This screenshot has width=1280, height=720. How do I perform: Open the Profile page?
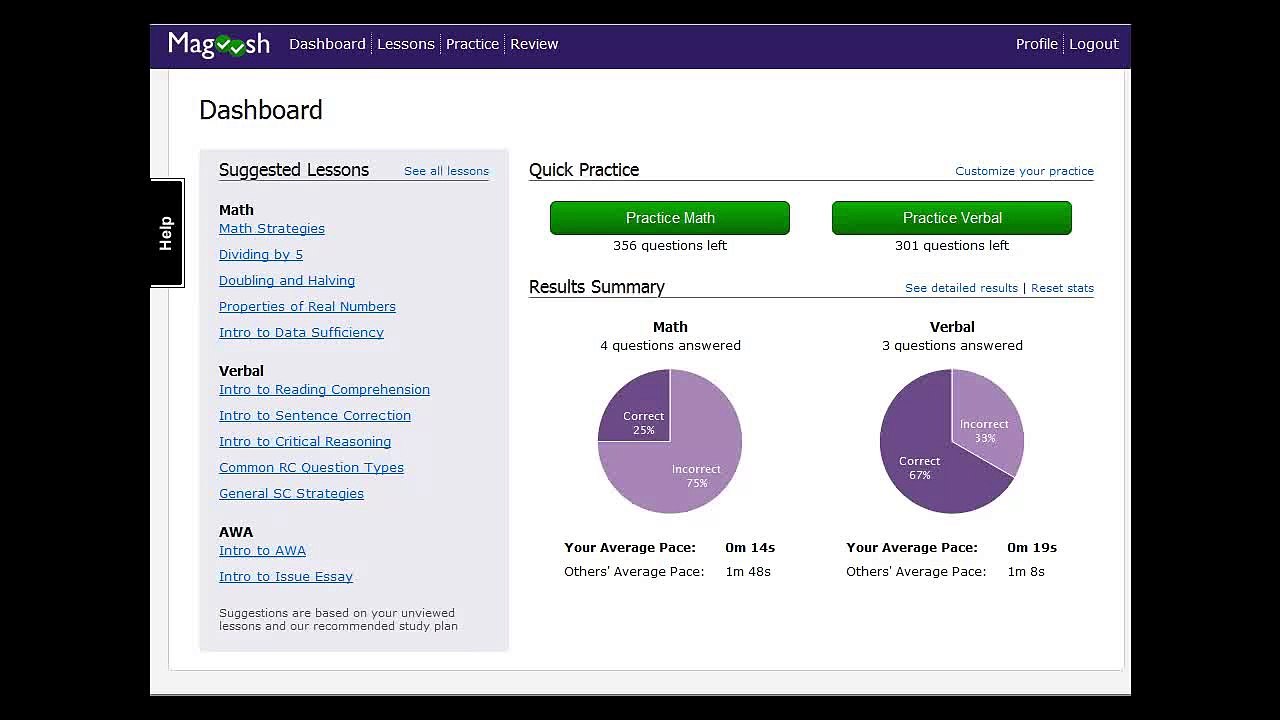pos(1036,44)
